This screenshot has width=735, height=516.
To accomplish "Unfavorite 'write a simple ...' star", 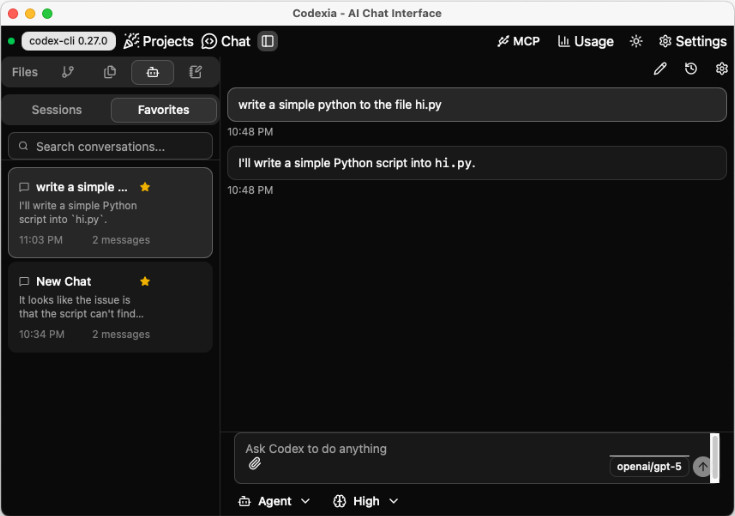I will coord(145,187).
